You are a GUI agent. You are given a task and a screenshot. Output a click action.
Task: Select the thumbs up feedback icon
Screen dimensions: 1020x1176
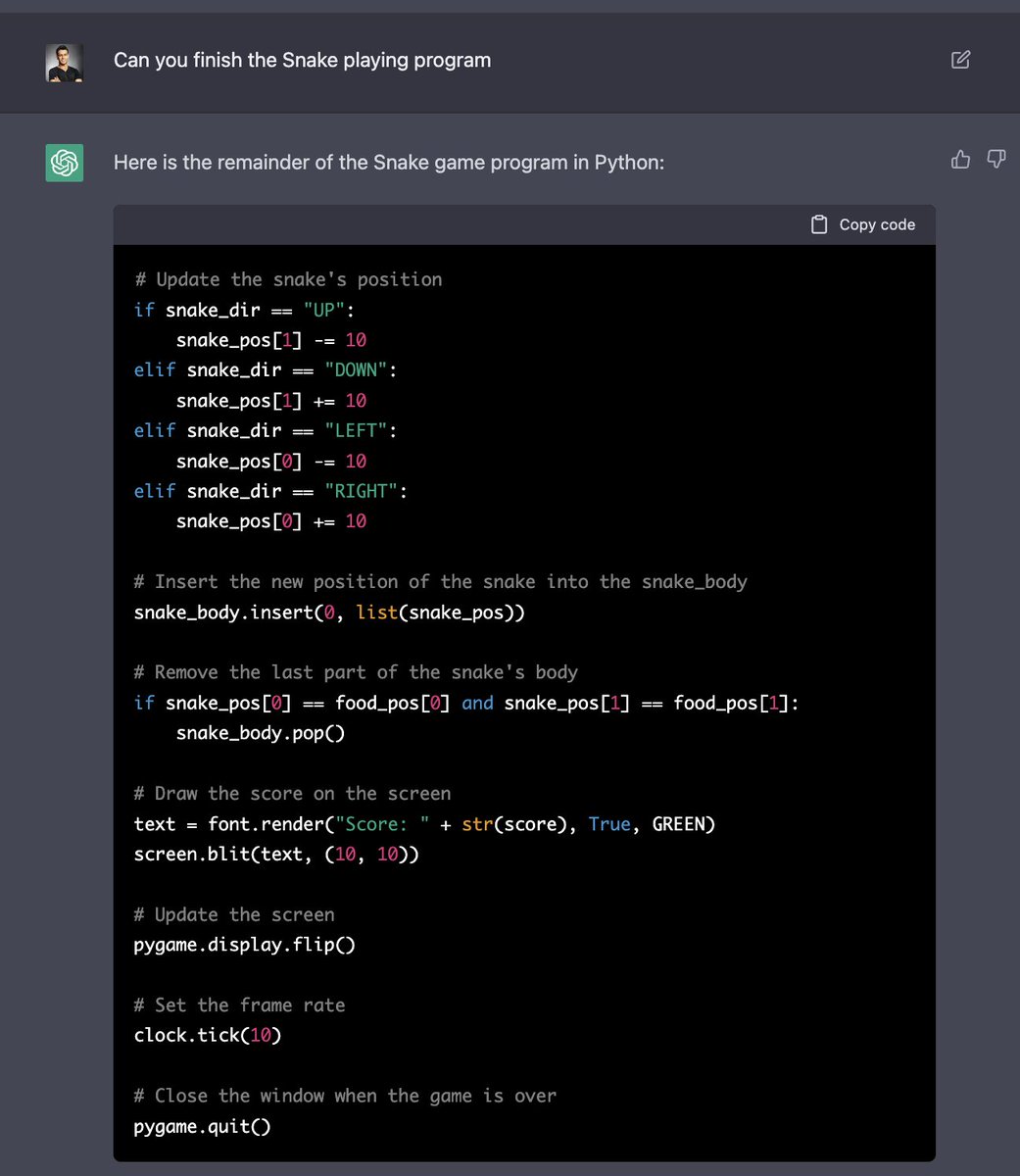pos(960,158)
